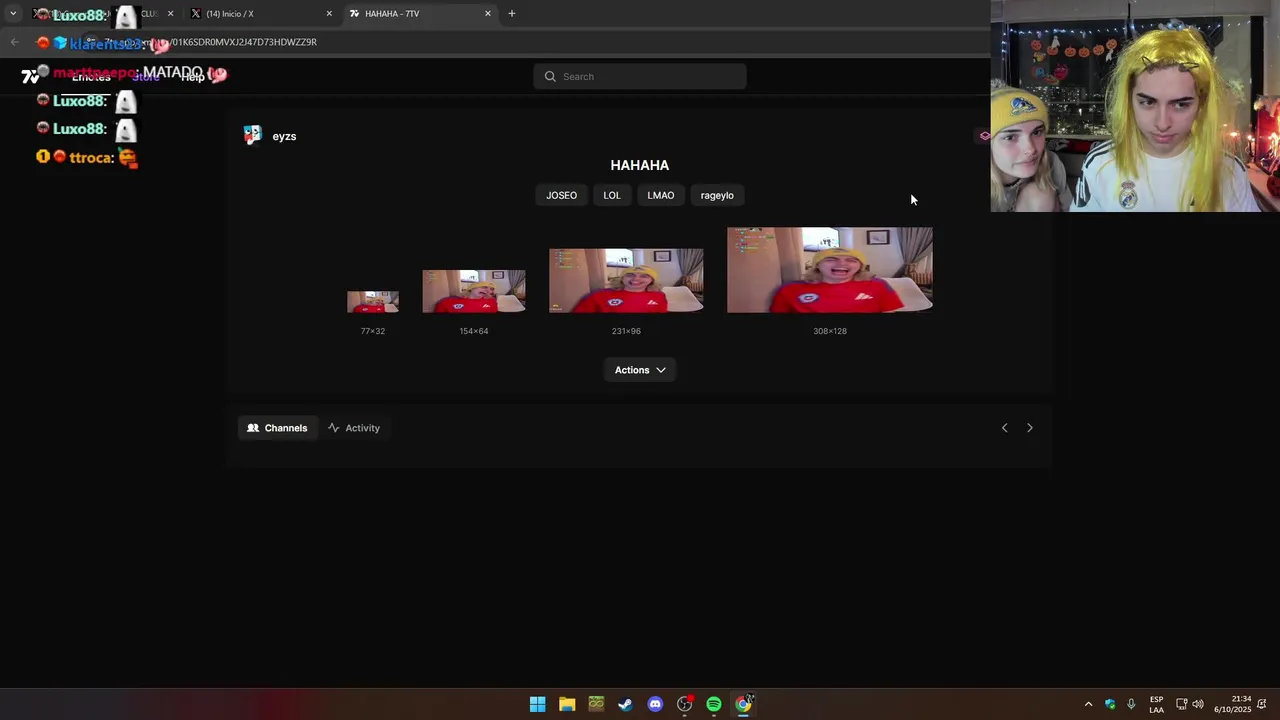Switch to the Inicio / X tab
Viewport: 1280px width, 720px height.
(262, 14)
